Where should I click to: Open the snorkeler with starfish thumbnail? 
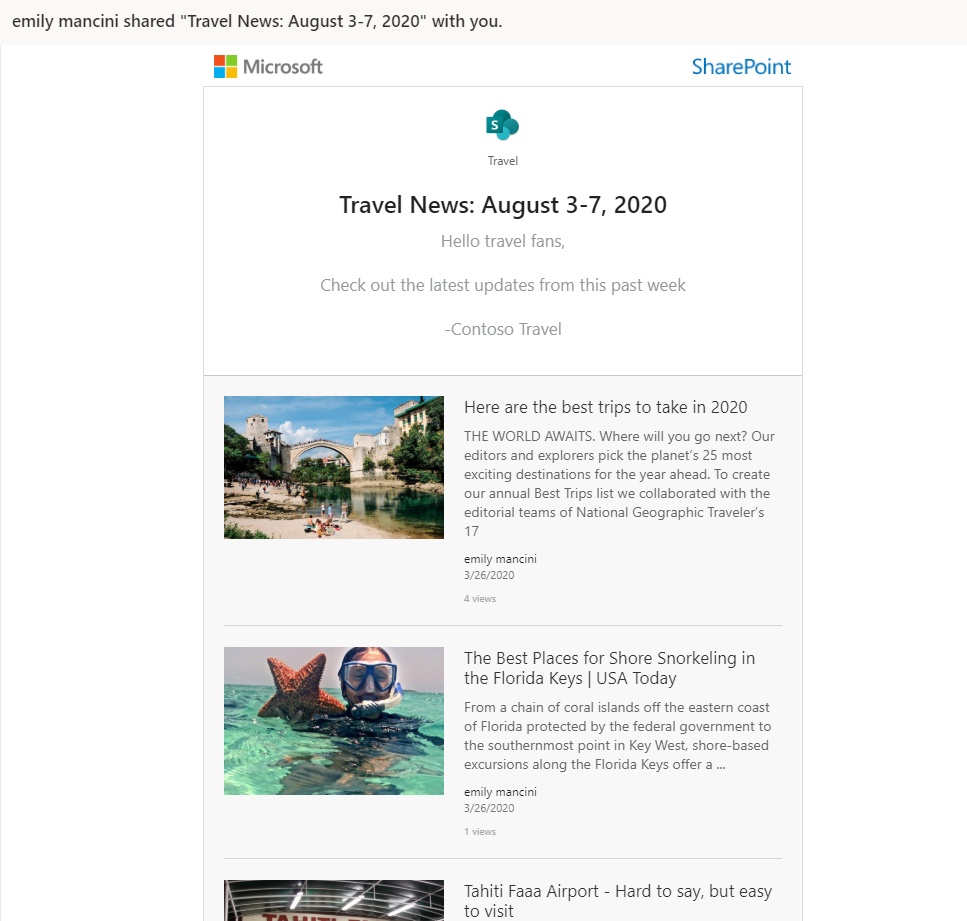[x=334, y=721]
